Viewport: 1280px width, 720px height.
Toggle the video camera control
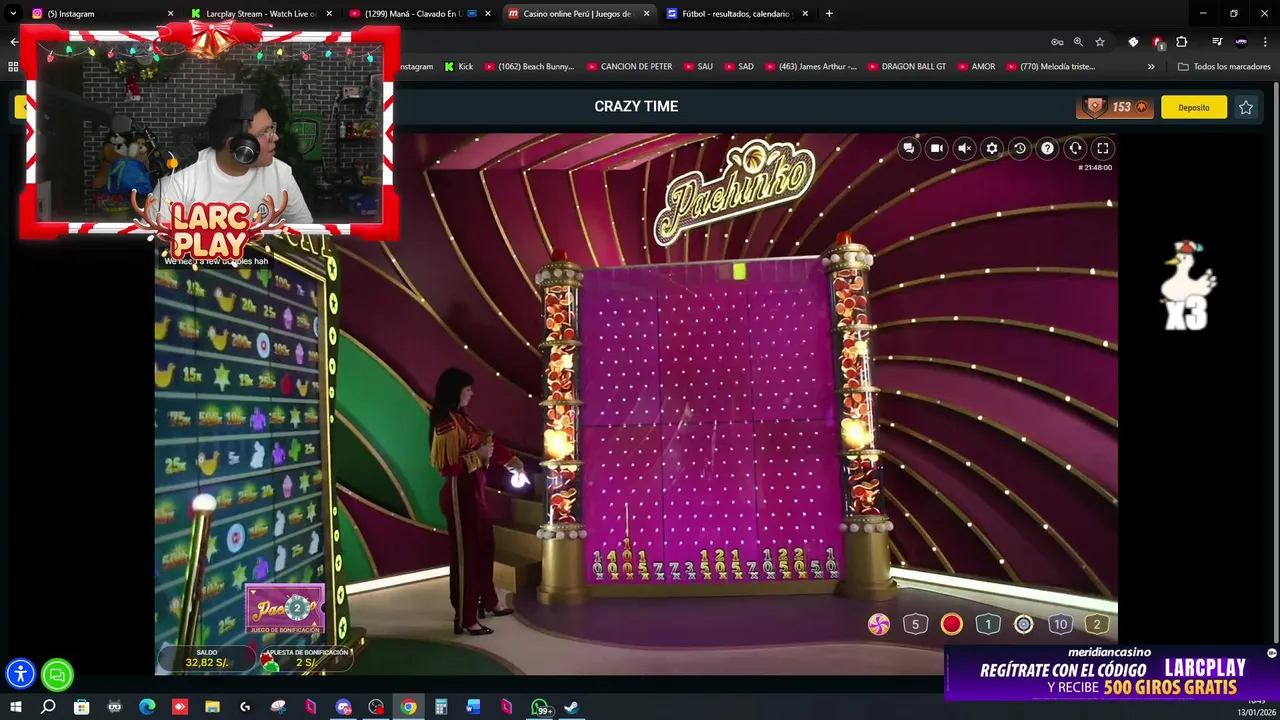pyautogui.click(x=937, y=148)
